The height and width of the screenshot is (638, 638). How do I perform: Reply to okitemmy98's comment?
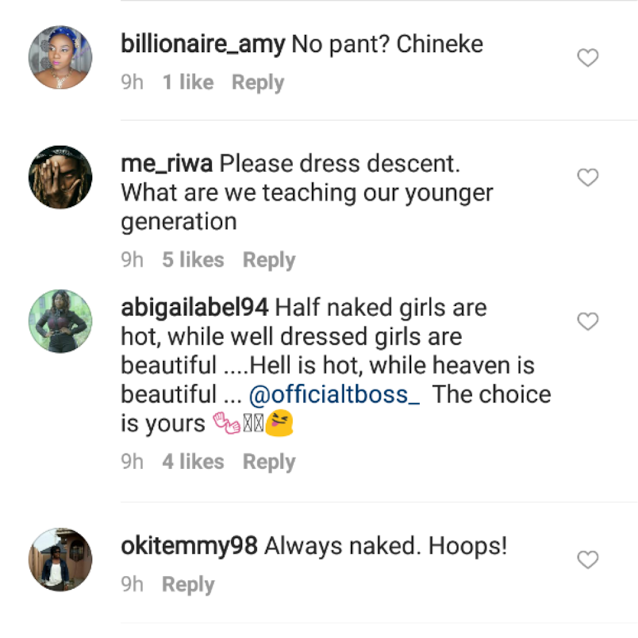coord(188,585)
